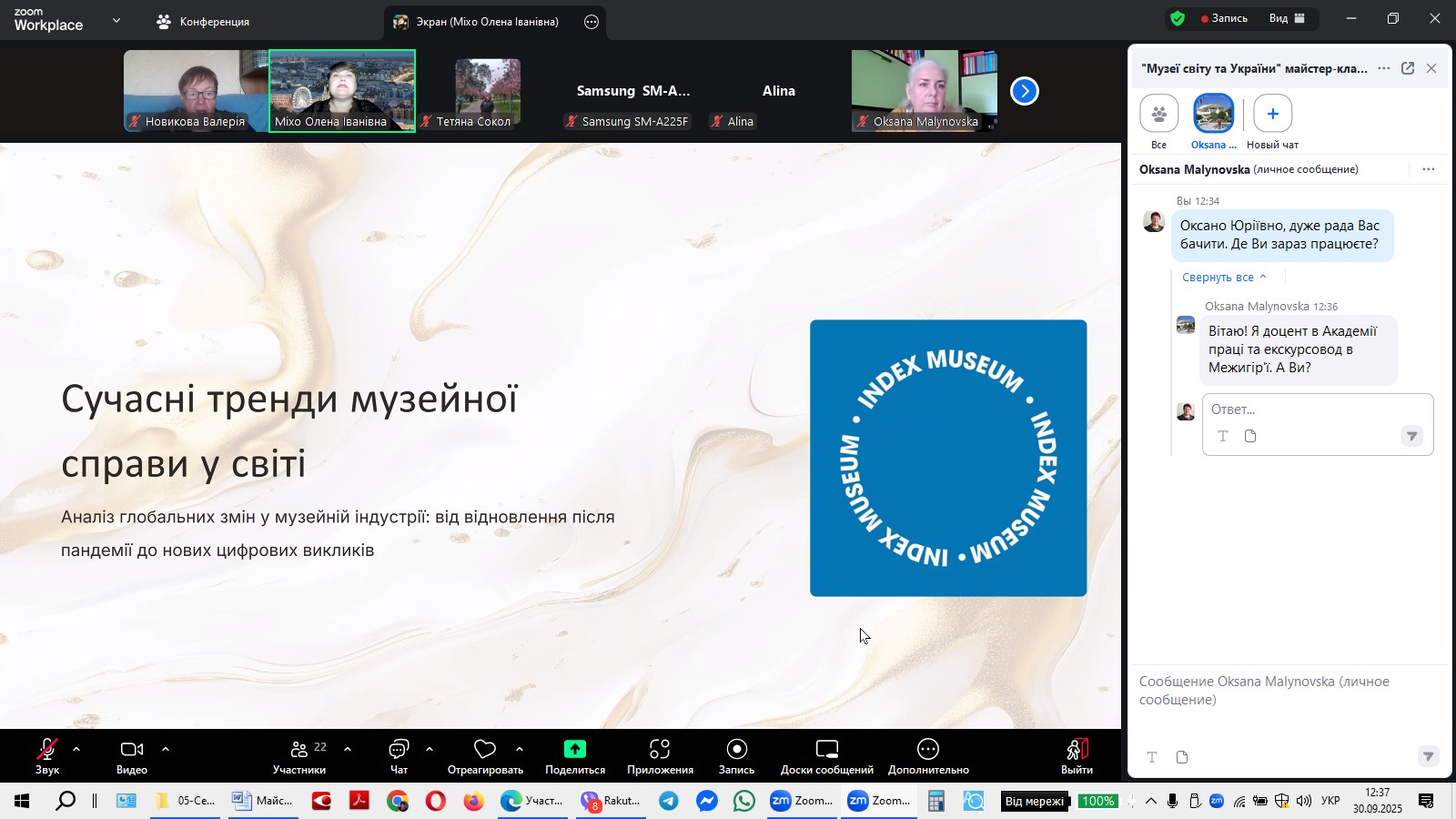
Task: Open Telegram from the taskbar
Action: (669, 802)
